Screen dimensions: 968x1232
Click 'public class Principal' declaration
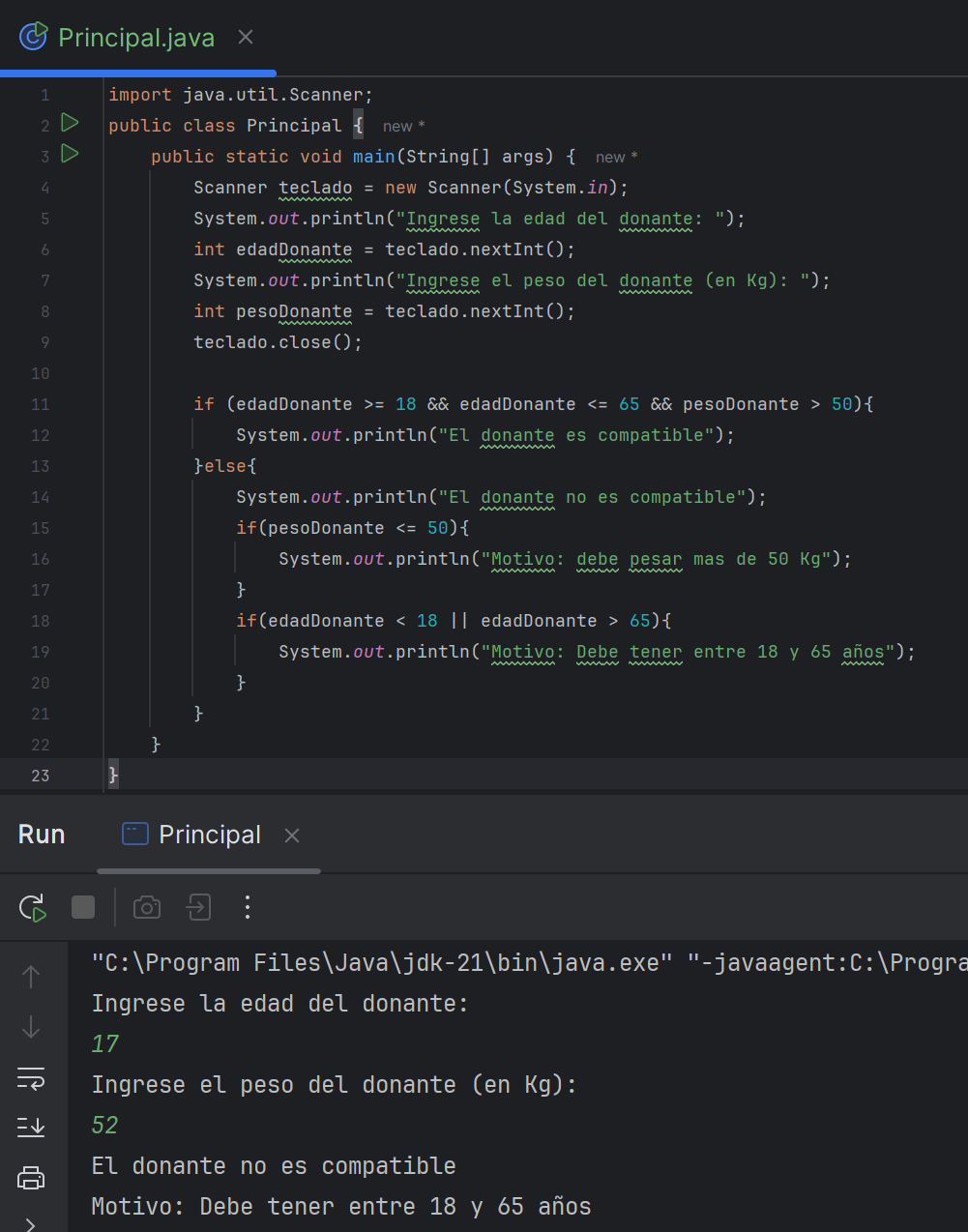(x=225, y=126)
